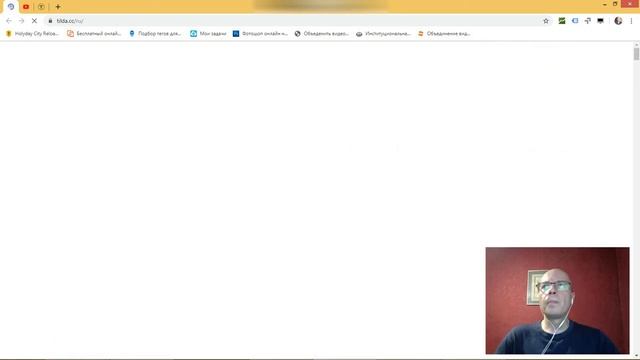Open the Объединение вид bookmark
The width and height of the screenshot is (640, 360).
444,33
